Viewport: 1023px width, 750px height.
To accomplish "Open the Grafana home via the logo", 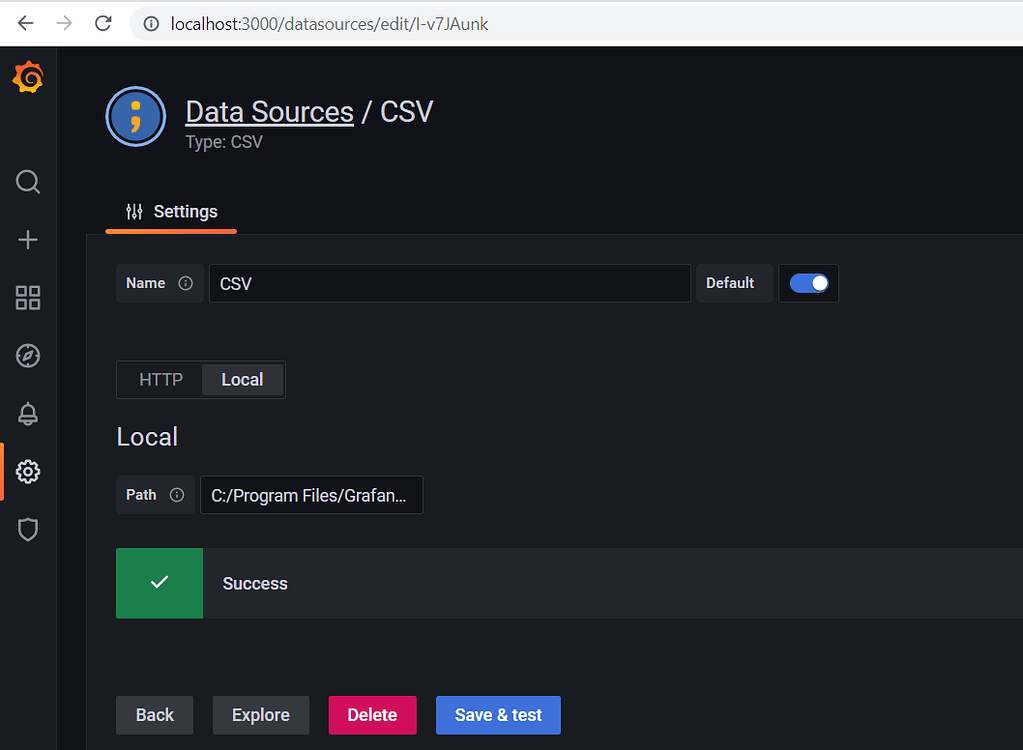I will point(27,77).
